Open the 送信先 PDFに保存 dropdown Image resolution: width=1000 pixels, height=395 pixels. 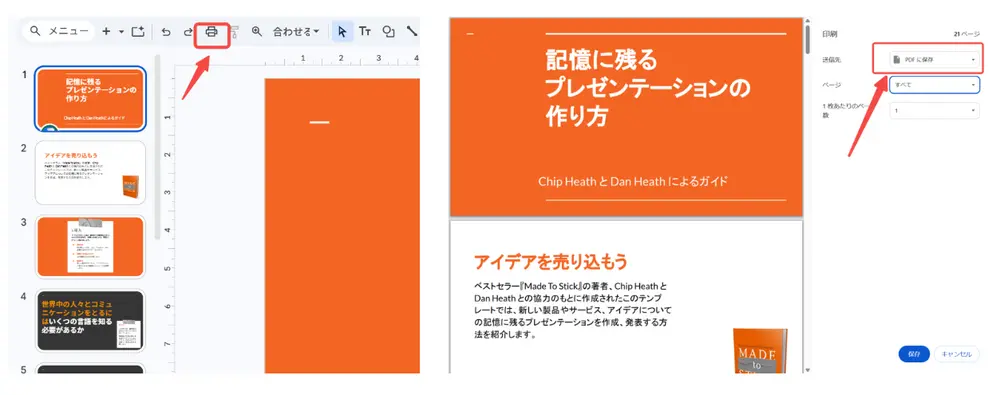click(934, 59)
